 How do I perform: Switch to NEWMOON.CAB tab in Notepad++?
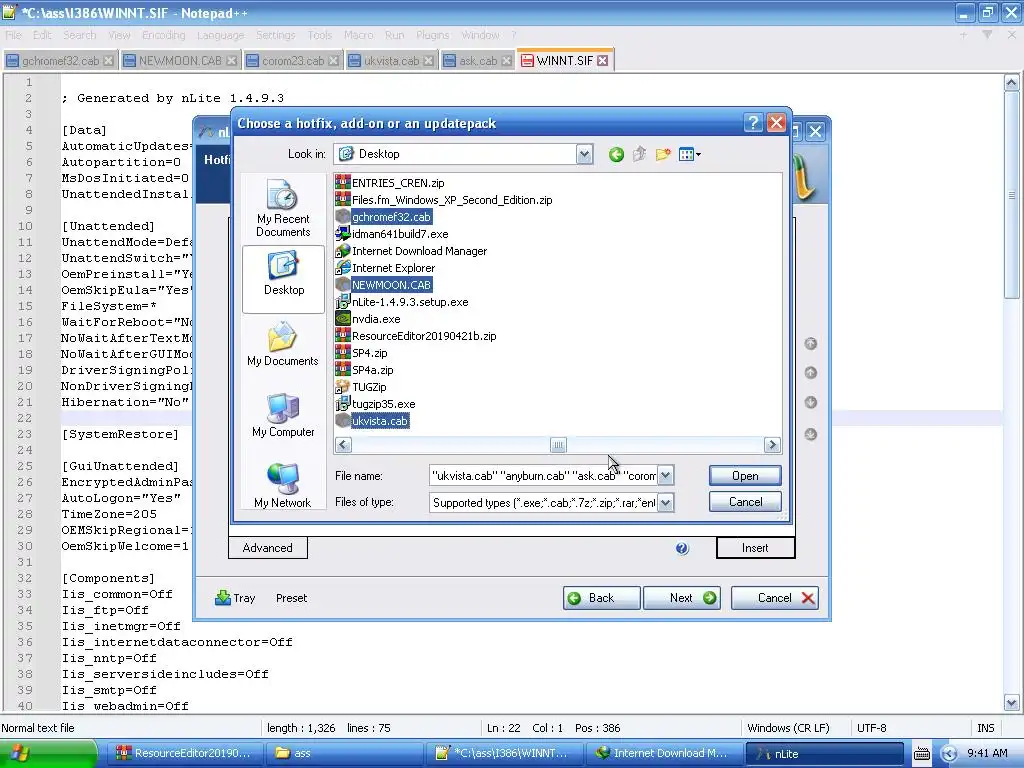180,61
